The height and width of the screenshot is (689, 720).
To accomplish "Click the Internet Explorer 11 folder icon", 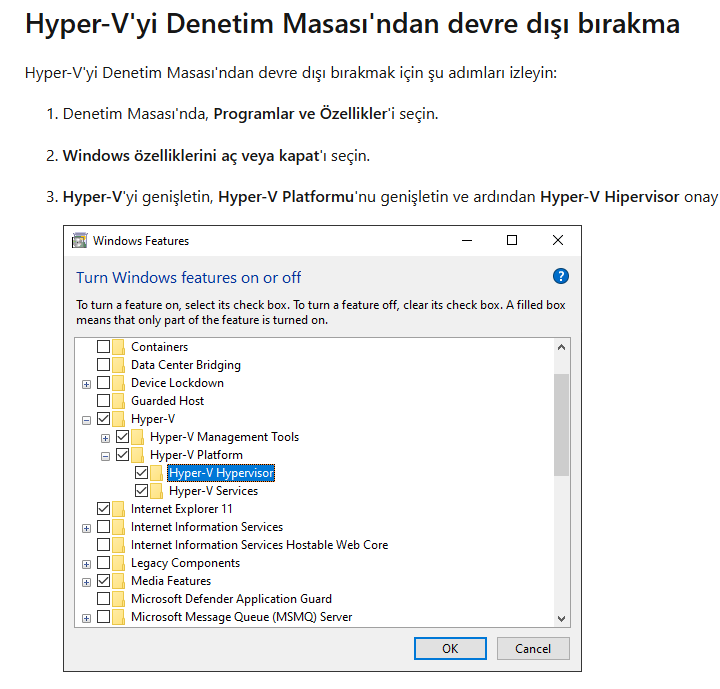I will (118, 508).
